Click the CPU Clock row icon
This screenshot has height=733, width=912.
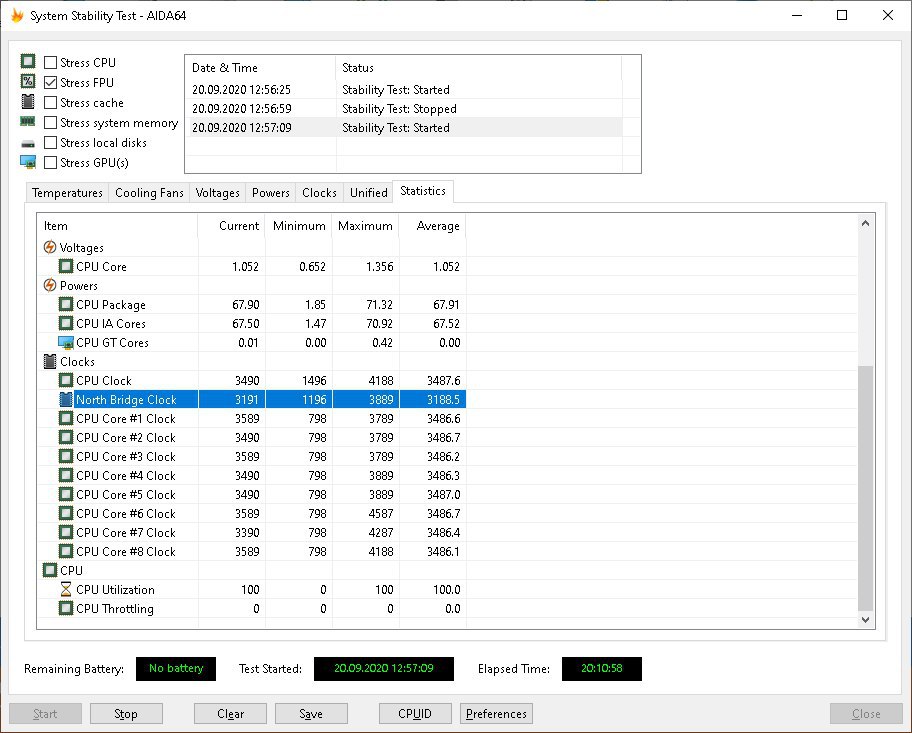[66, 380]
